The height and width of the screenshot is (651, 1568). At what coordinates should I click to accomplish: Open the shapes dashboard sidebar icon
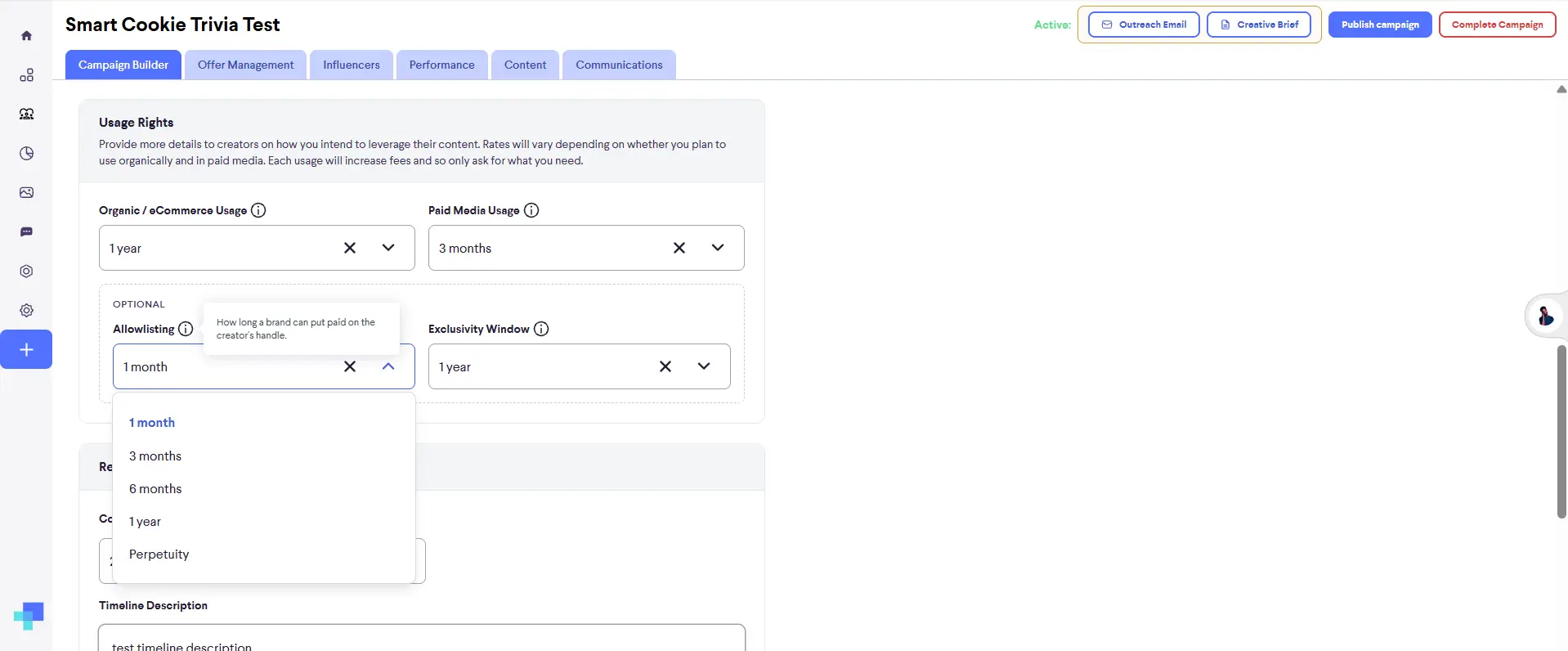pyautogui.click(x=26, y=75)
